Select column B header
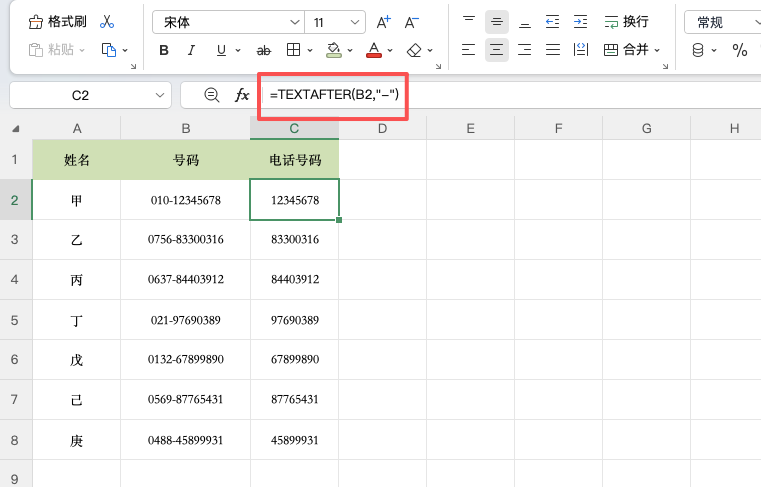 point(185,129)
